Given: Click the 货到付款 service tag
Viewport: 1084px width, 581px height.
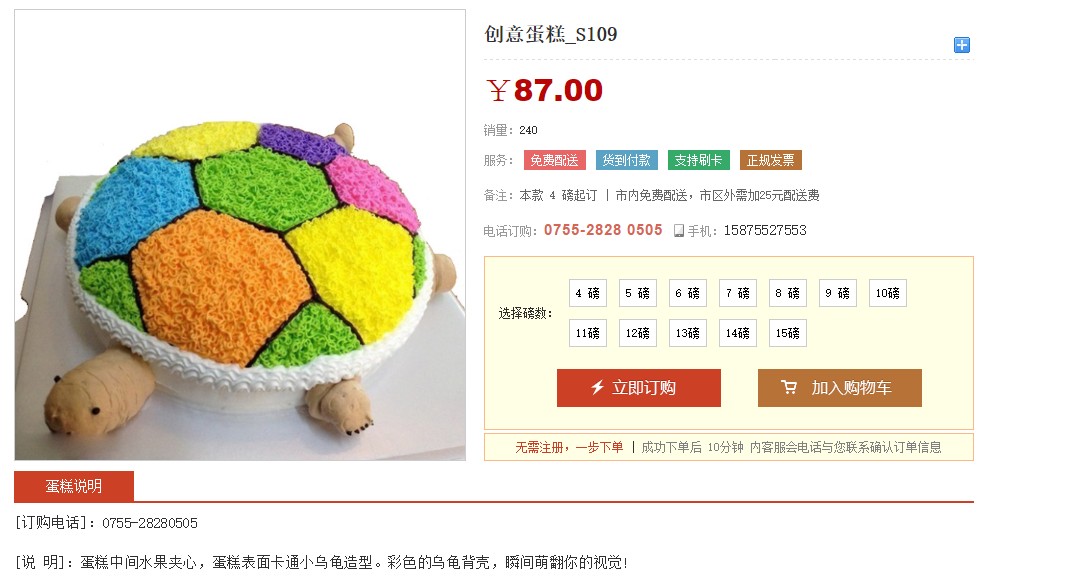Looking at the screenshot, I should [x=626, y=160].
